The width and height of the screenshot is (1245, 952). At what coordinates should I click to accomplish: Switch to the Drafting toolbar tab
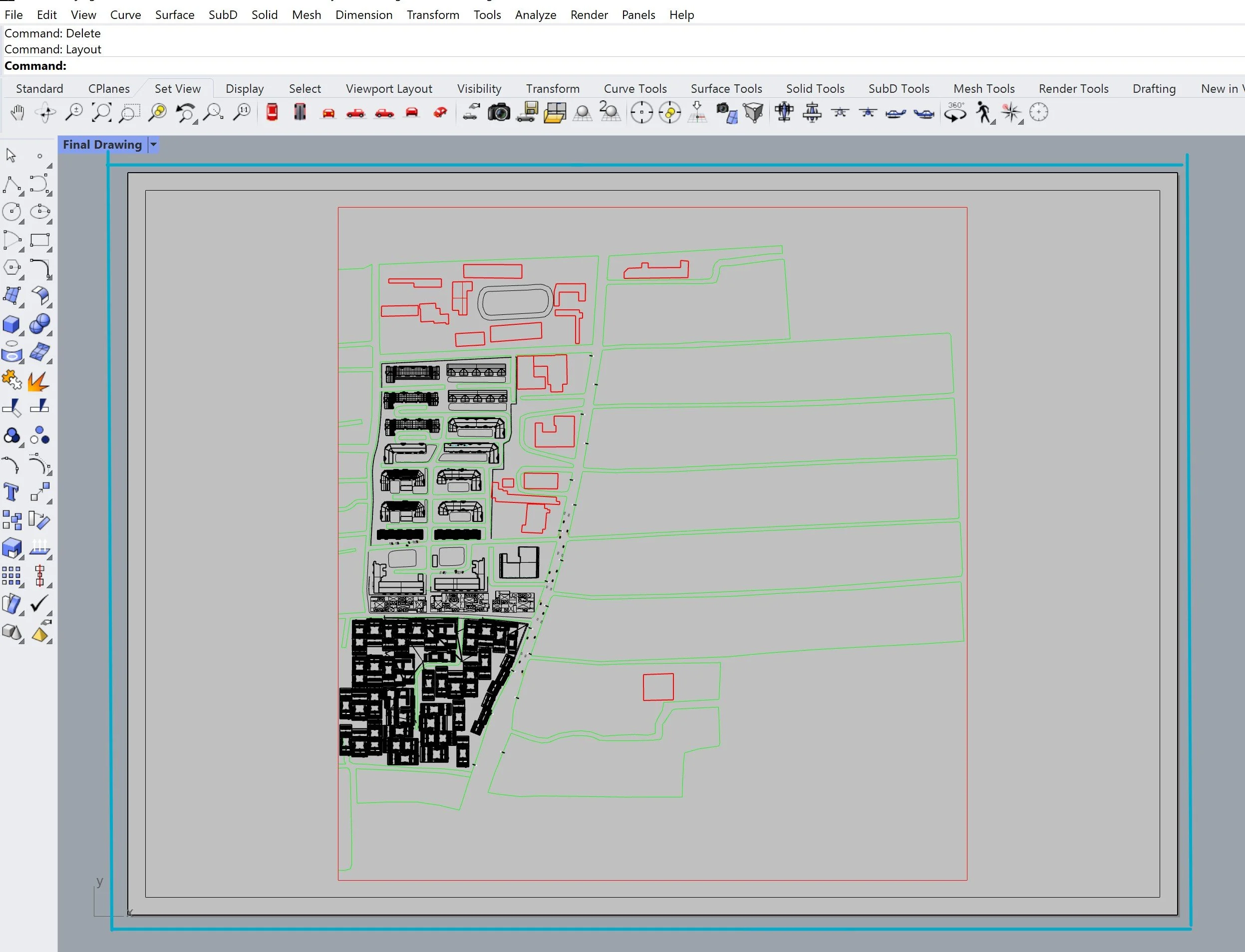pyautogui.click(x=1154, y=89)
